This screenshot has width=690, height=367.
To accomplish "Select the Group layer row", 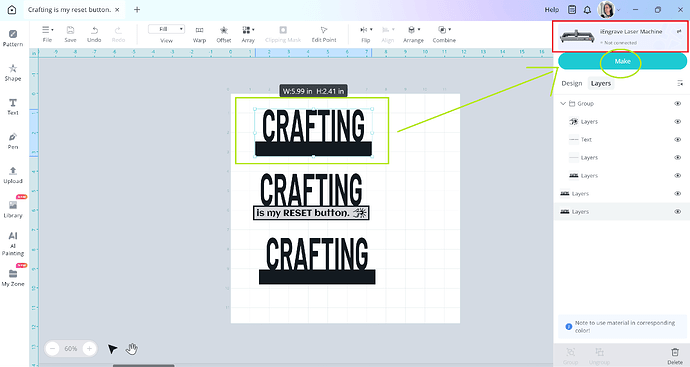I will pyautogui.click(x=620, y=103).
